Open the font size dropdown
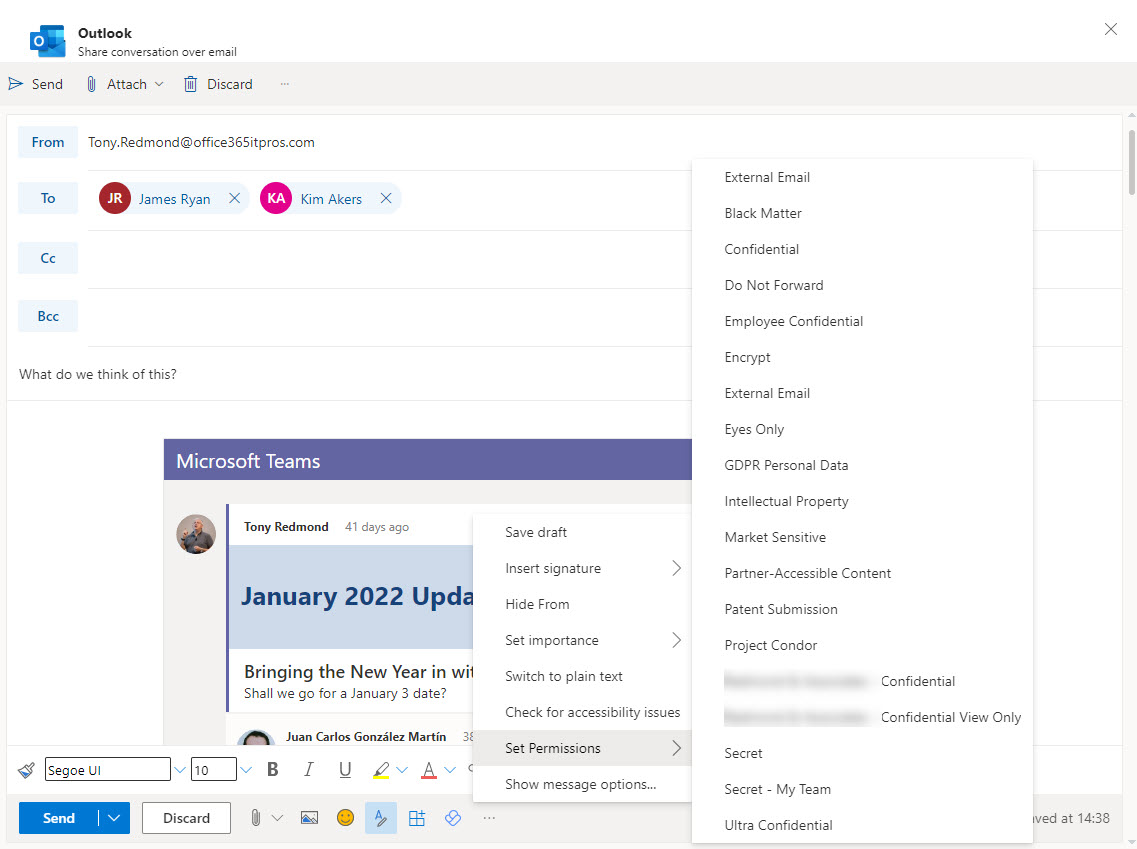Image resolution: width=1137 pixels, height=849 pixels. coord(245,769)
